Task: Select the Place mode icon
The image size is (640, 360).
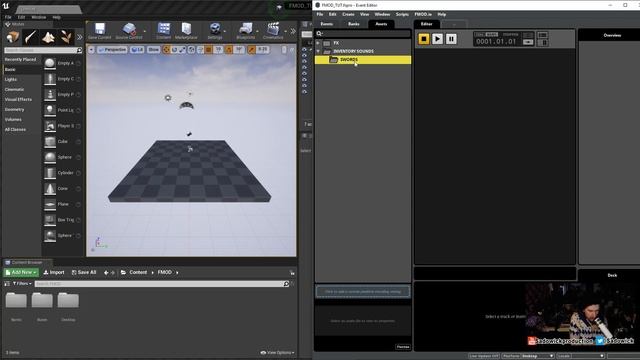Action: click(13, 37)
